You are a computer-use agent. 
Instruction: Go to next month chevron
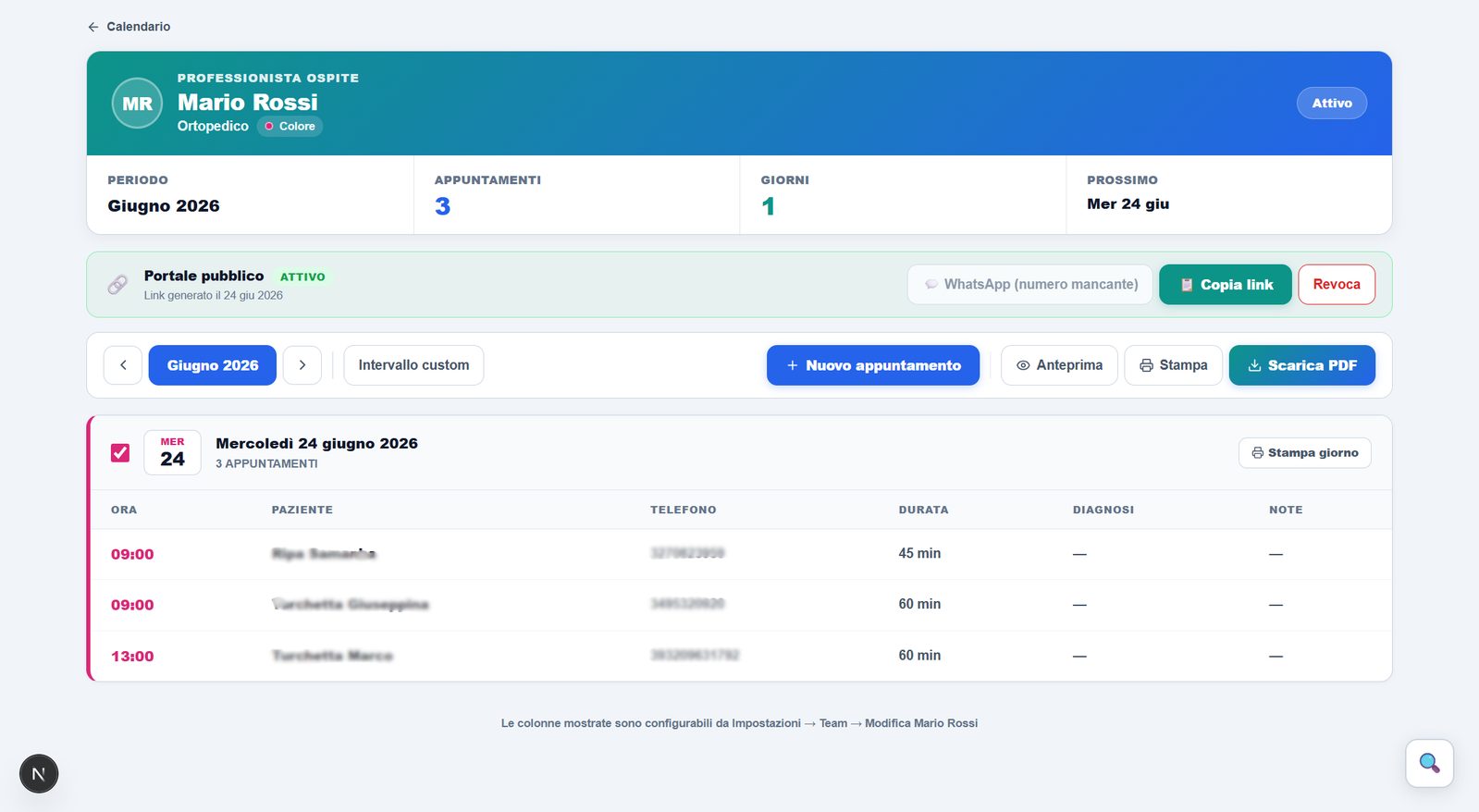(302, 365)
